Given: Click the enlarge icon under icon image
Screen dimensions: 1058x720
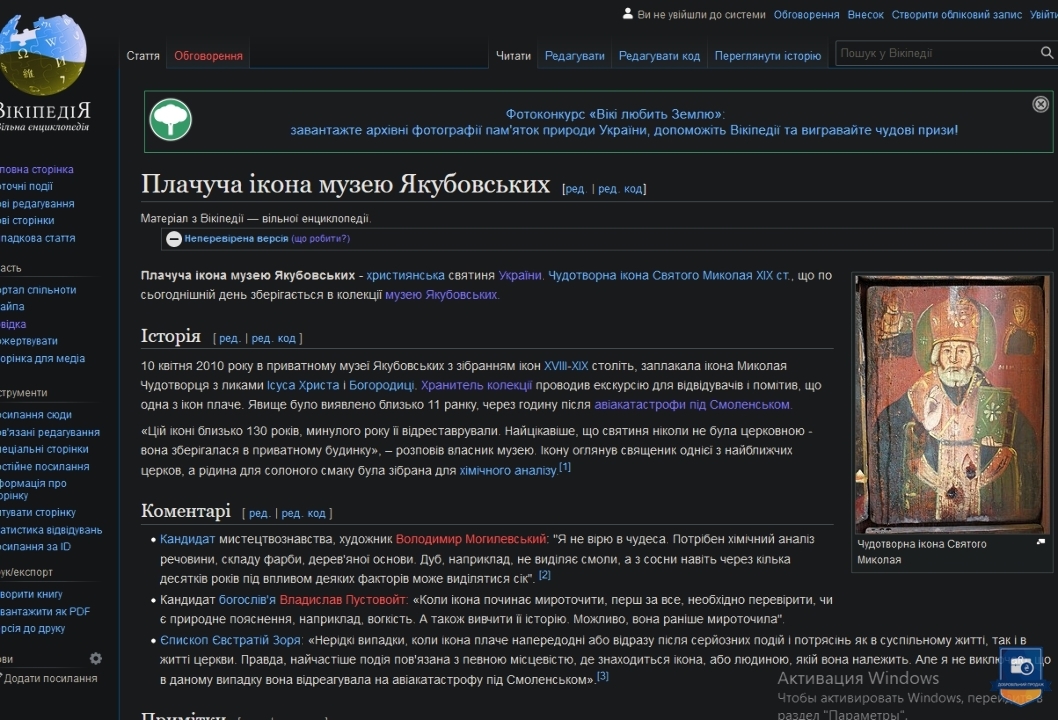Looking at the screenshot, I should 1040,542.
